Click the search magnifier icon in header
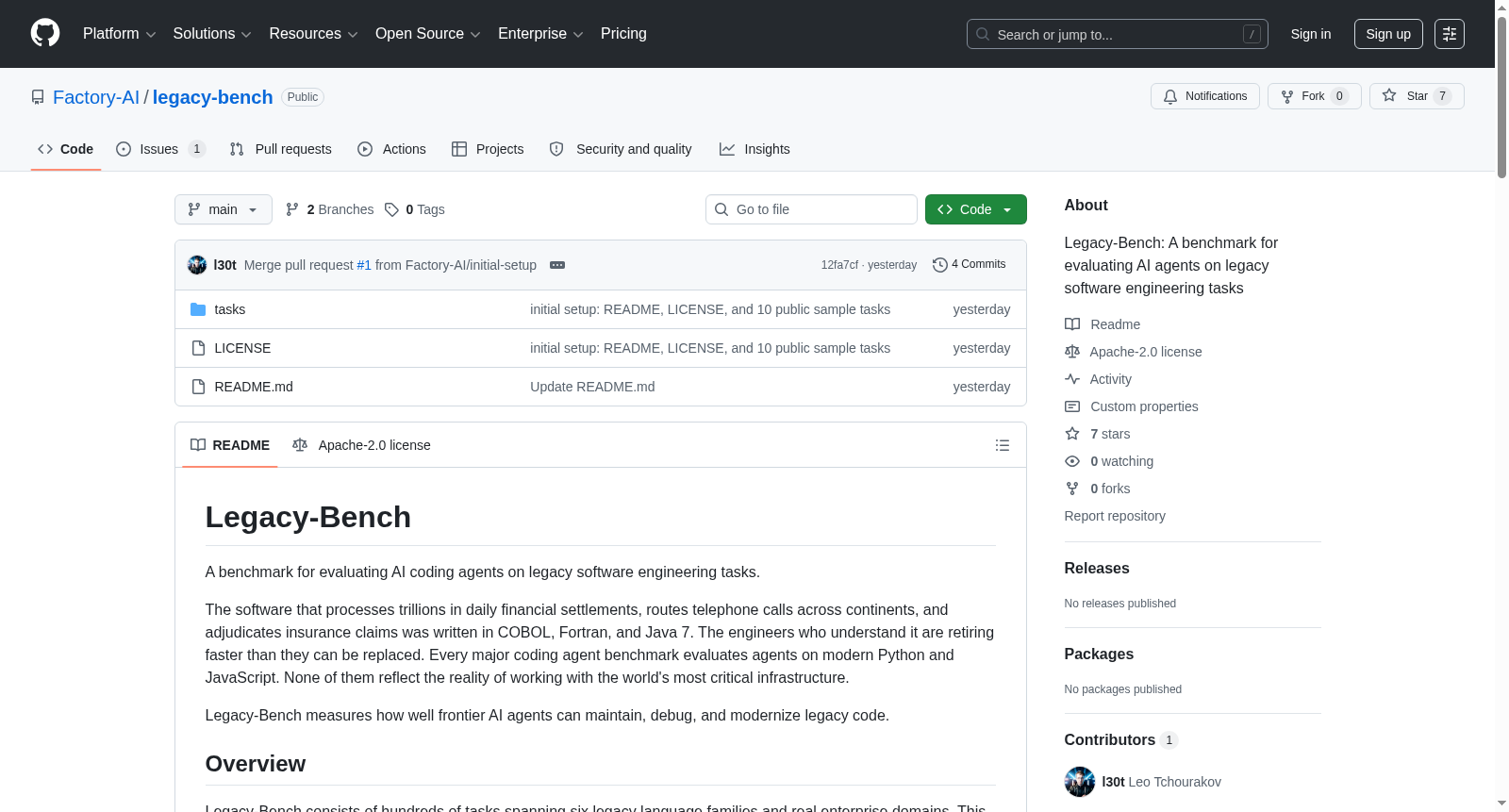Image resolution: width=1509 pixels, height=812 pixels. pyautogui.click(x=983, y=34)
